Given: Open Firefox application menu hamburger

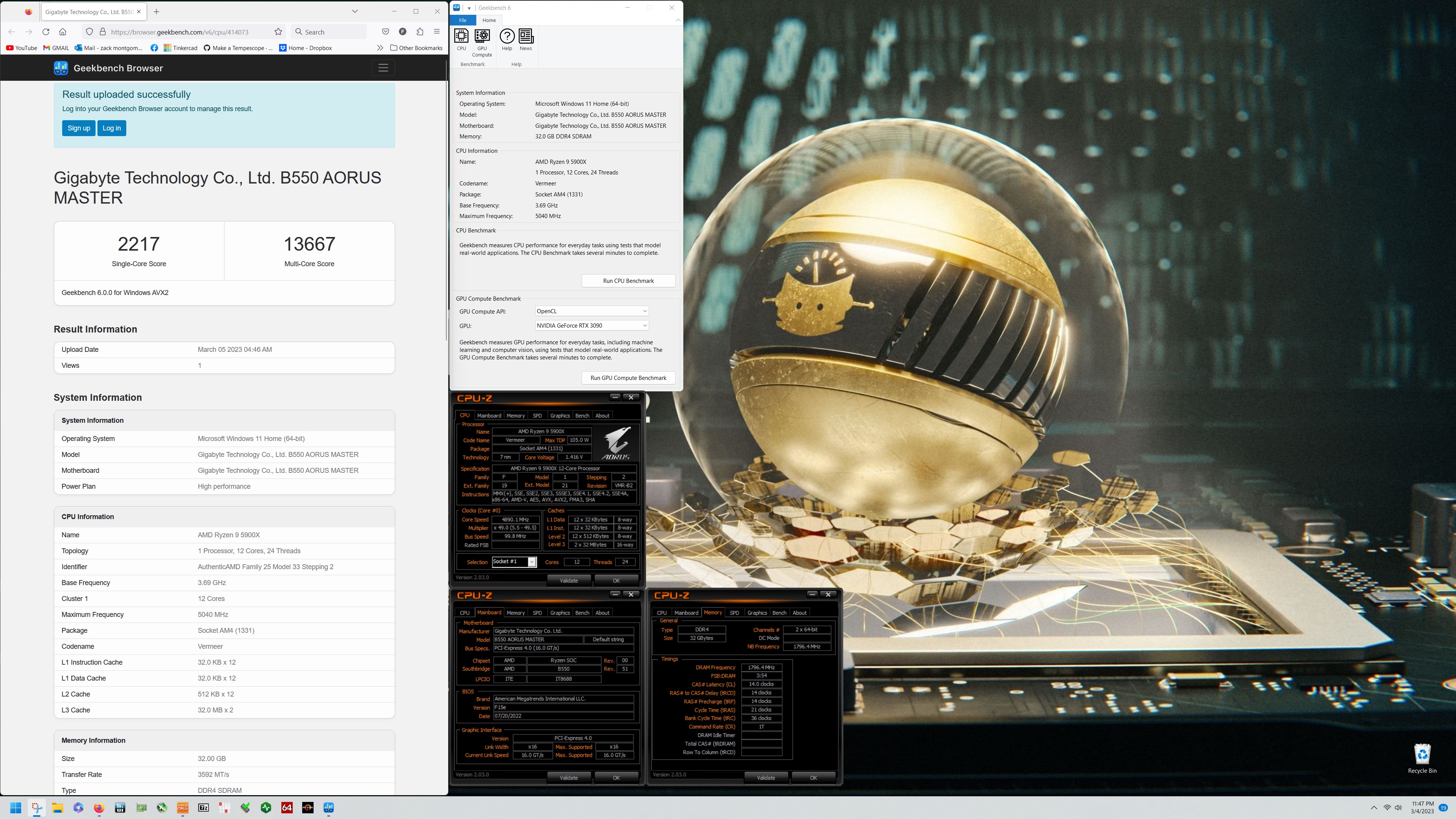Looking at the screenshot, I should (x=436, y=31).
